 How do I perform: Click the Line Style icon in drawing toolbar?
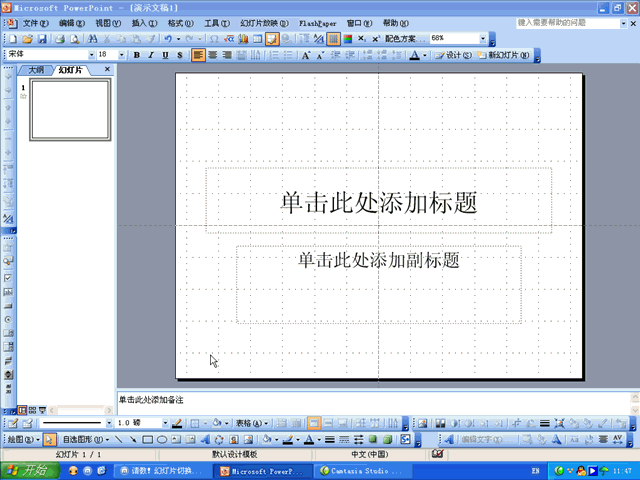(330, 440)
